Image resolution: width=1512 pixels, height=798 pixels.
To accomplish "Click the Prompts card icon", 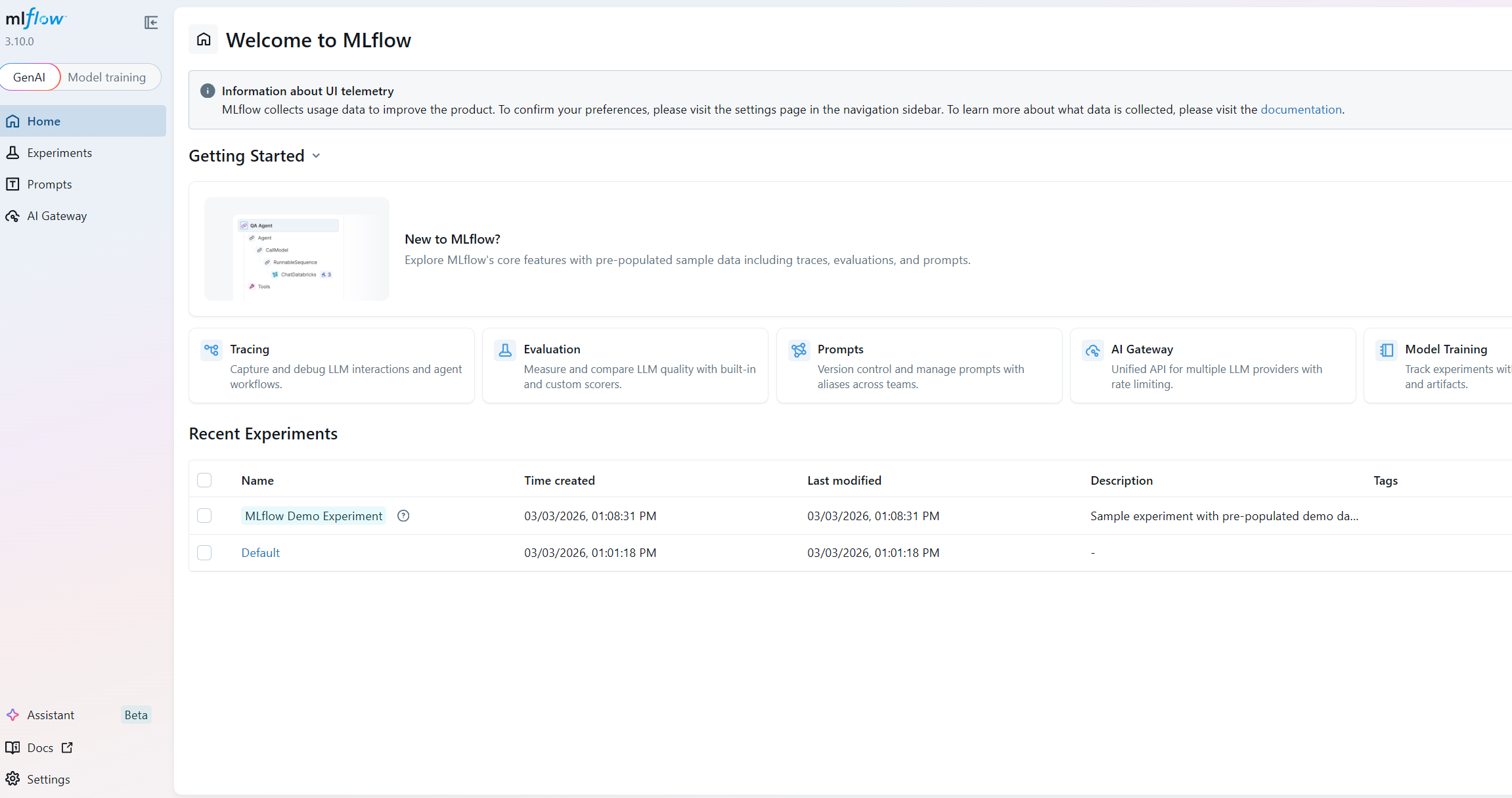I will click(799, 350).
